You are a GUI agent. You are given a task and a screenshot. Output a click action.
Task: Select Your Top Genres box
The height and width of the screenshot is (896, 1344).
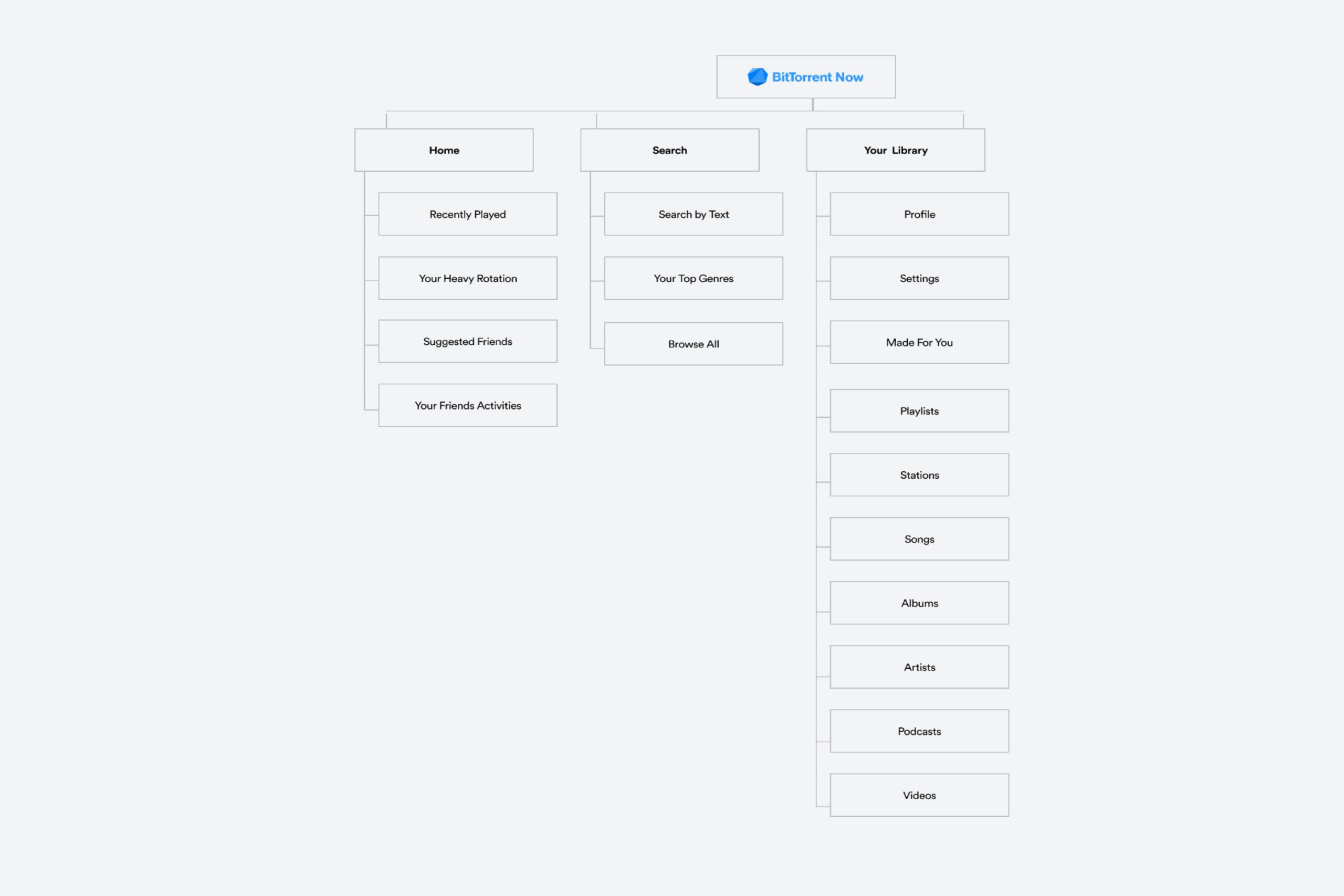tap(693, 278)
